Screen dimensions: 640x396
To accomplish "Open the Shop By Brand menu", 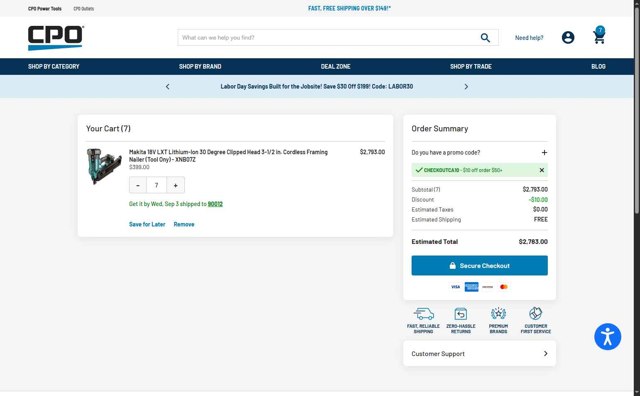I will 200,67.
